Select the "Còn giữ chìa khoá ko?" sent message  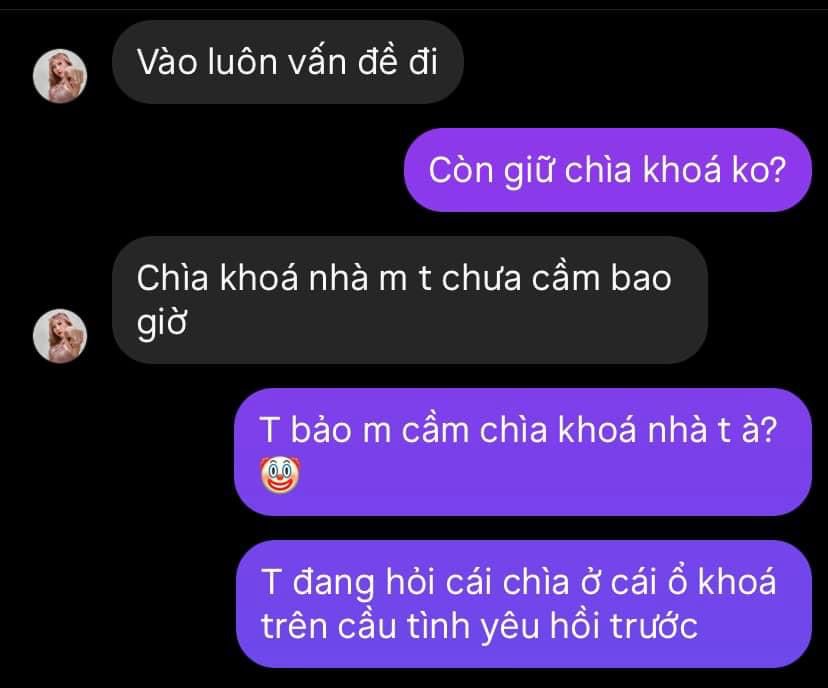point(607,170)
